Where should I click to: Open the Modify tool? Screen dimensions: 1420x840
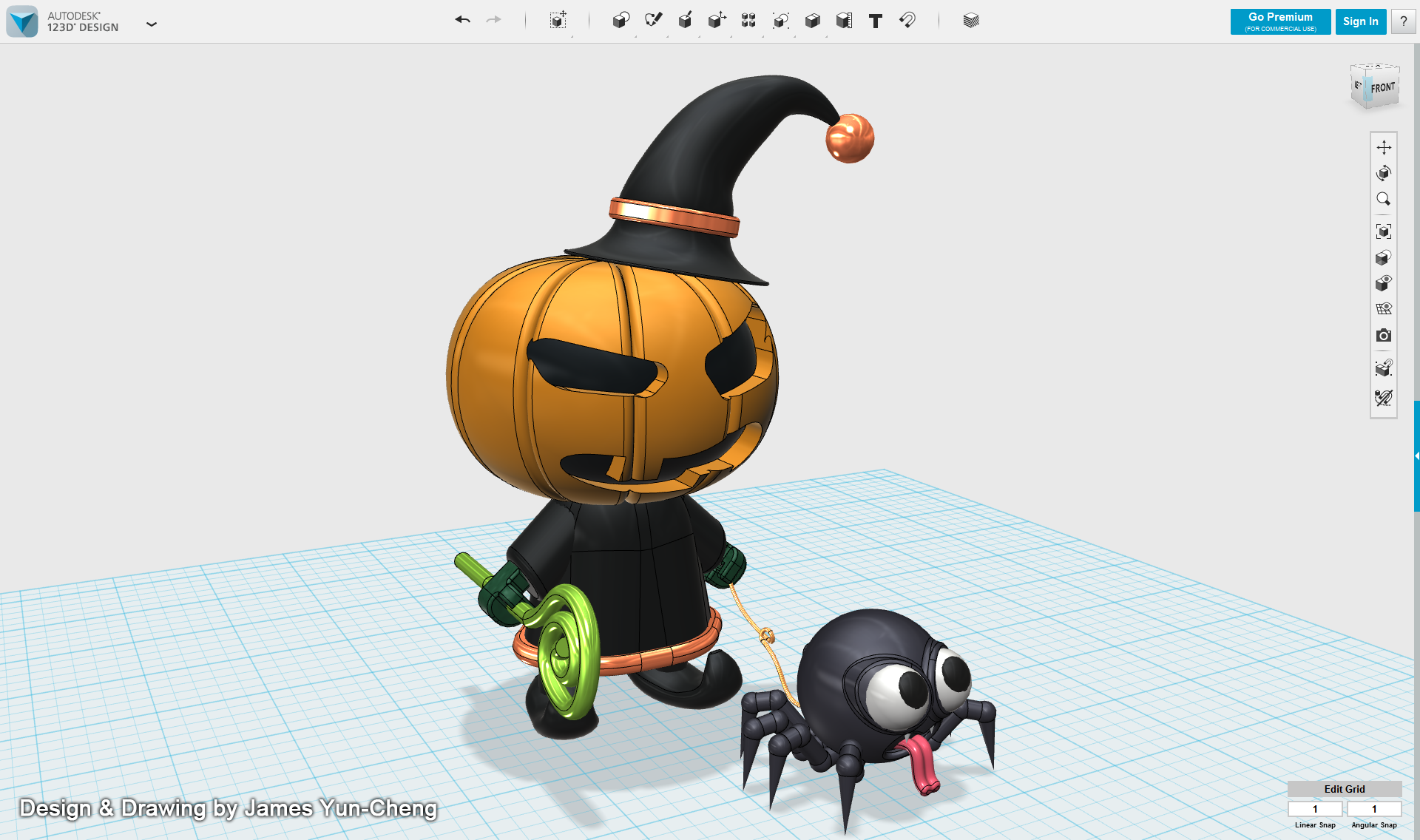pyautogui.click(x=717, y=20)
